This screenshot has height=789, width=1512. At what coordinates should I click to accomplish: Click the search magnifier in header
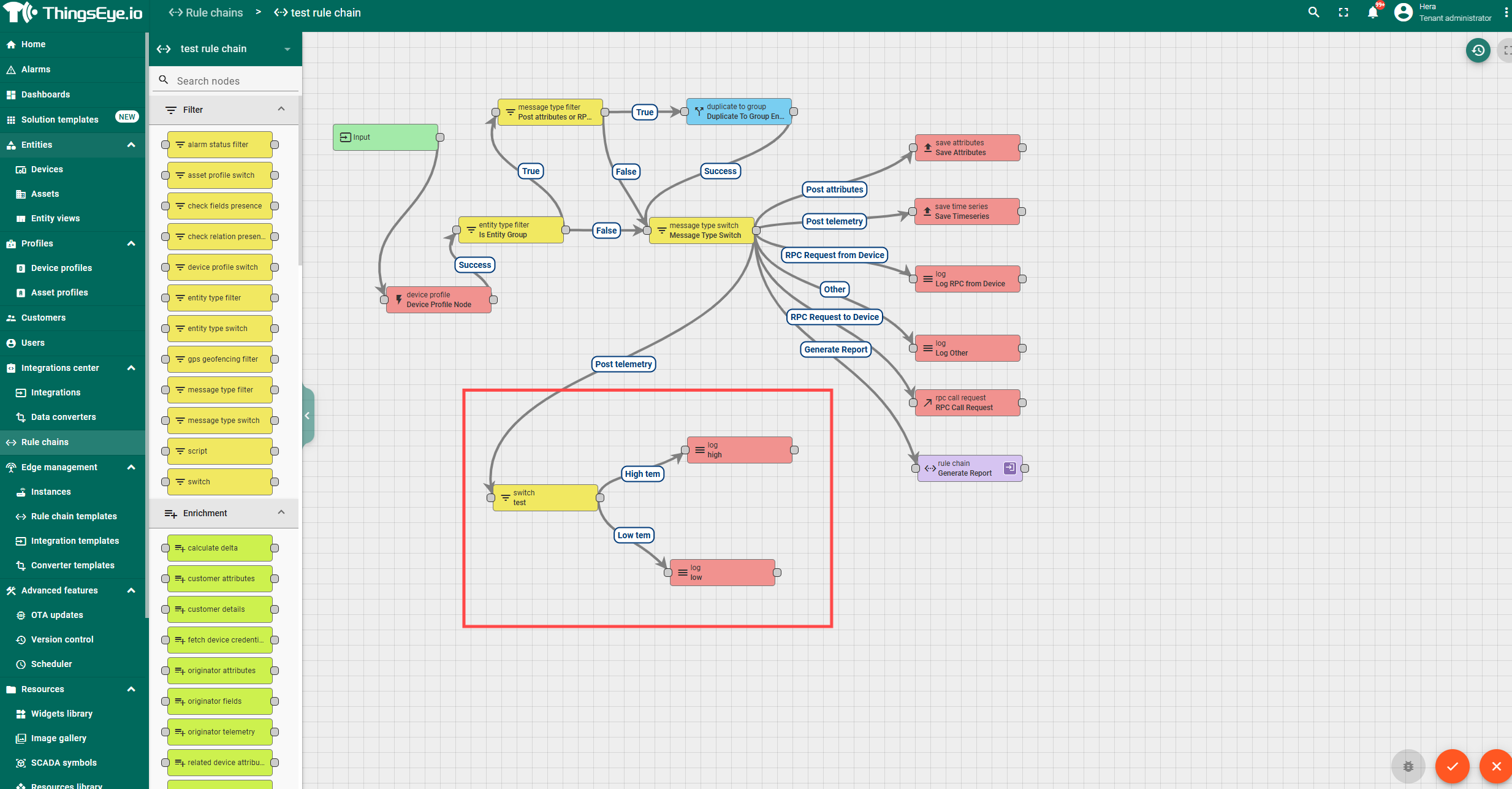(x=1313, y=13)
